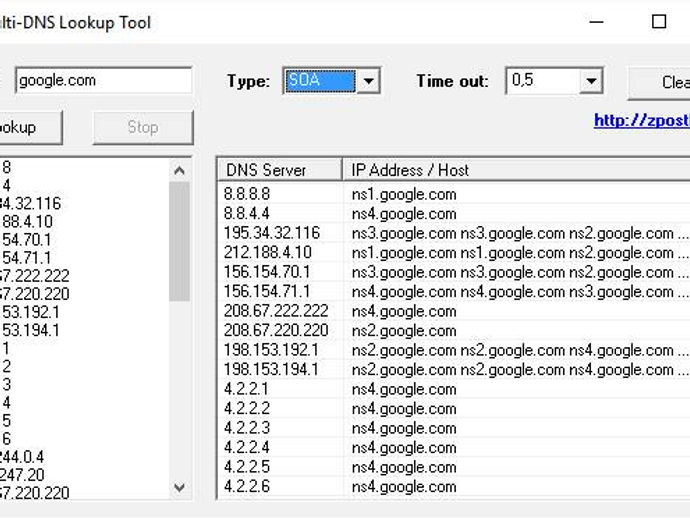This screenshot has height=518, width=690.
Task: Select the 156.154.70.1 result row
Action: 454,272
